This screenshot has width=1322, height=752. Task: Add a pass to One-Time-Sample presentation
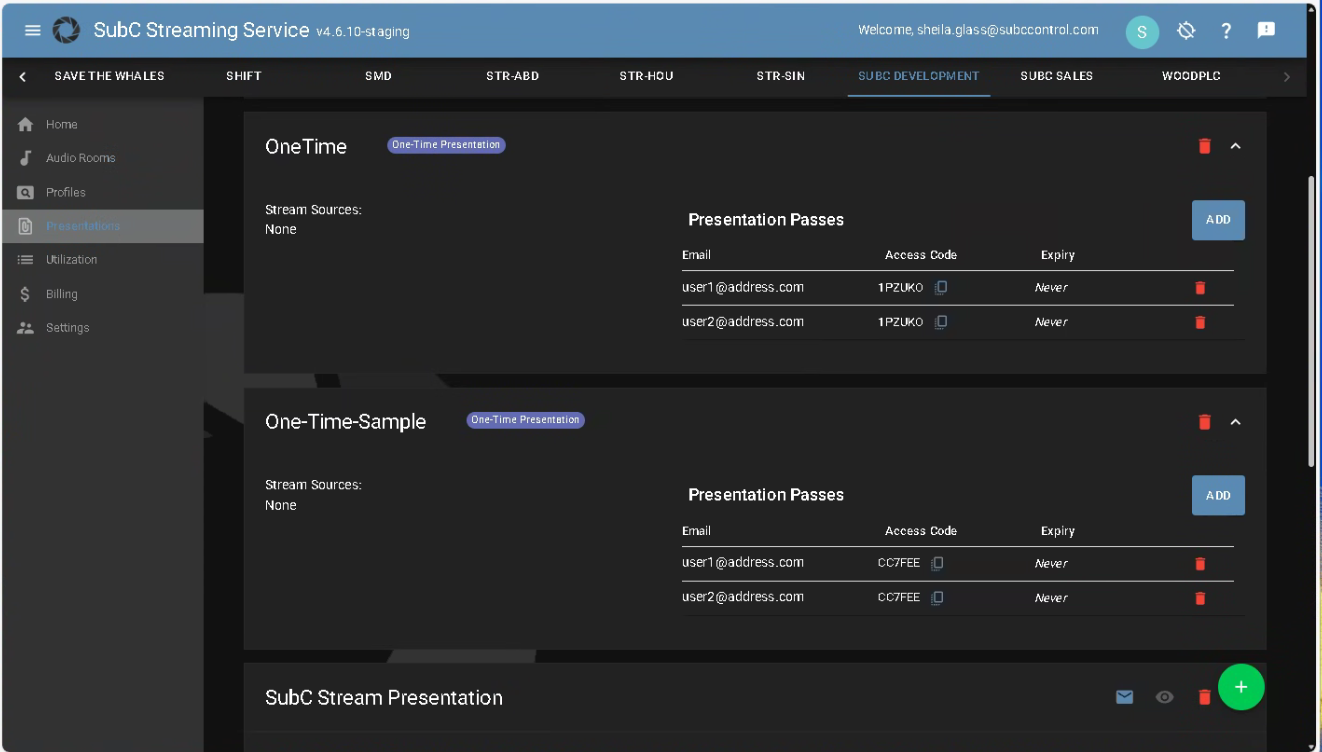1217,495
